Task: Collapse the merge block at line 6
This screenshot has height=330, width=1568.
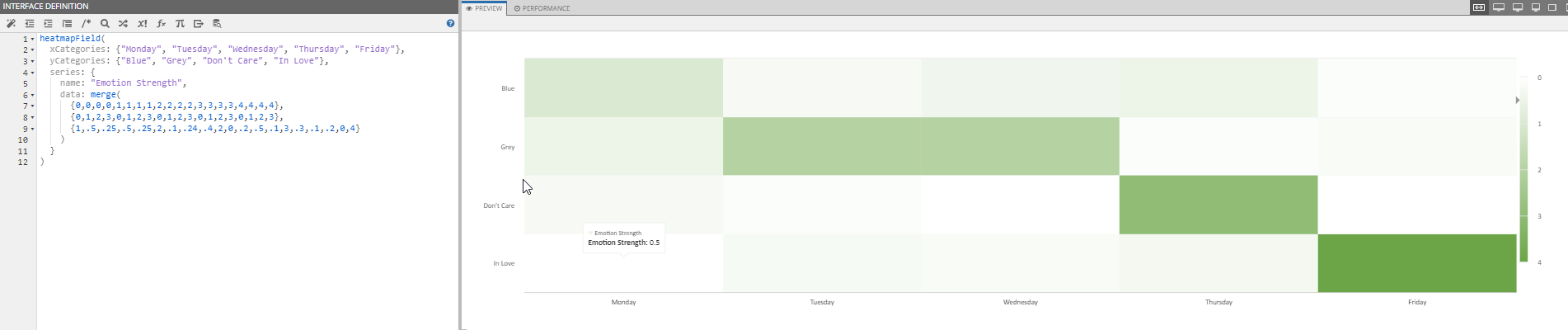Action: [33, 96]
